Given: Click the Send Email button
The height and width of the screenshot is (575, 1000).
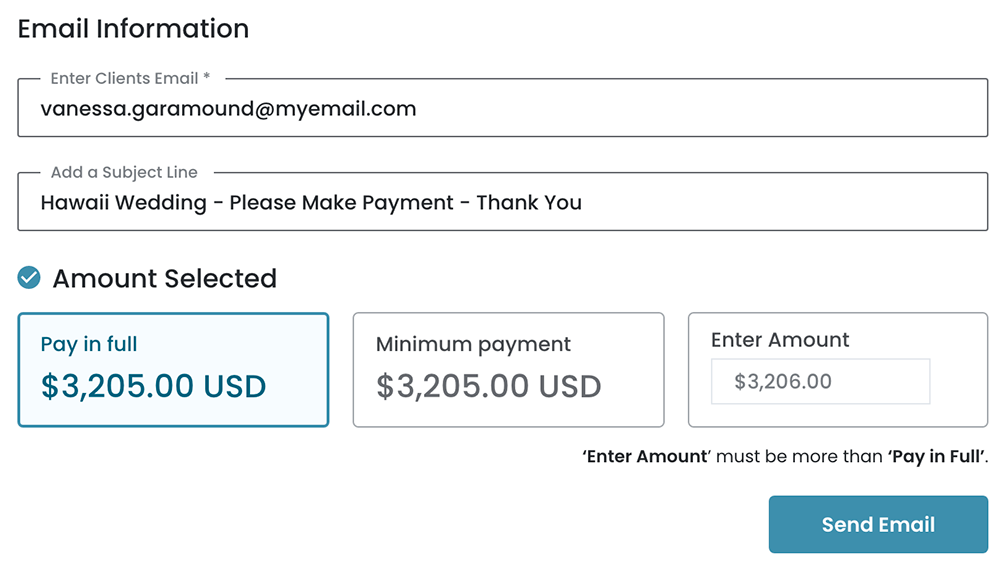Looking at the screenshot, I should pyautogui.click(x=878, y=524).
